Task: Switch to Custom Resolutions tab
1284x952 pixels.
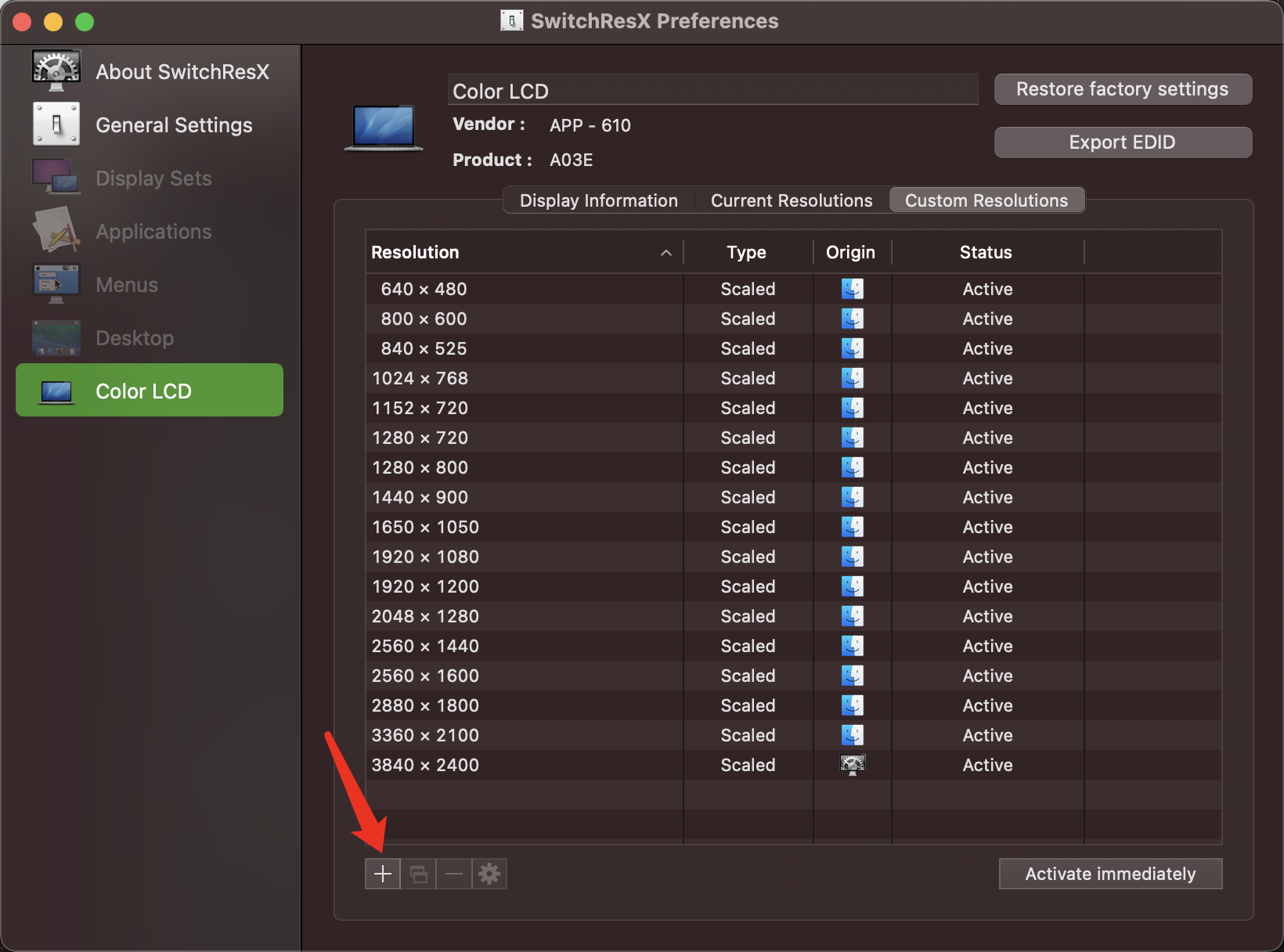Action: [x=986, y=200]
